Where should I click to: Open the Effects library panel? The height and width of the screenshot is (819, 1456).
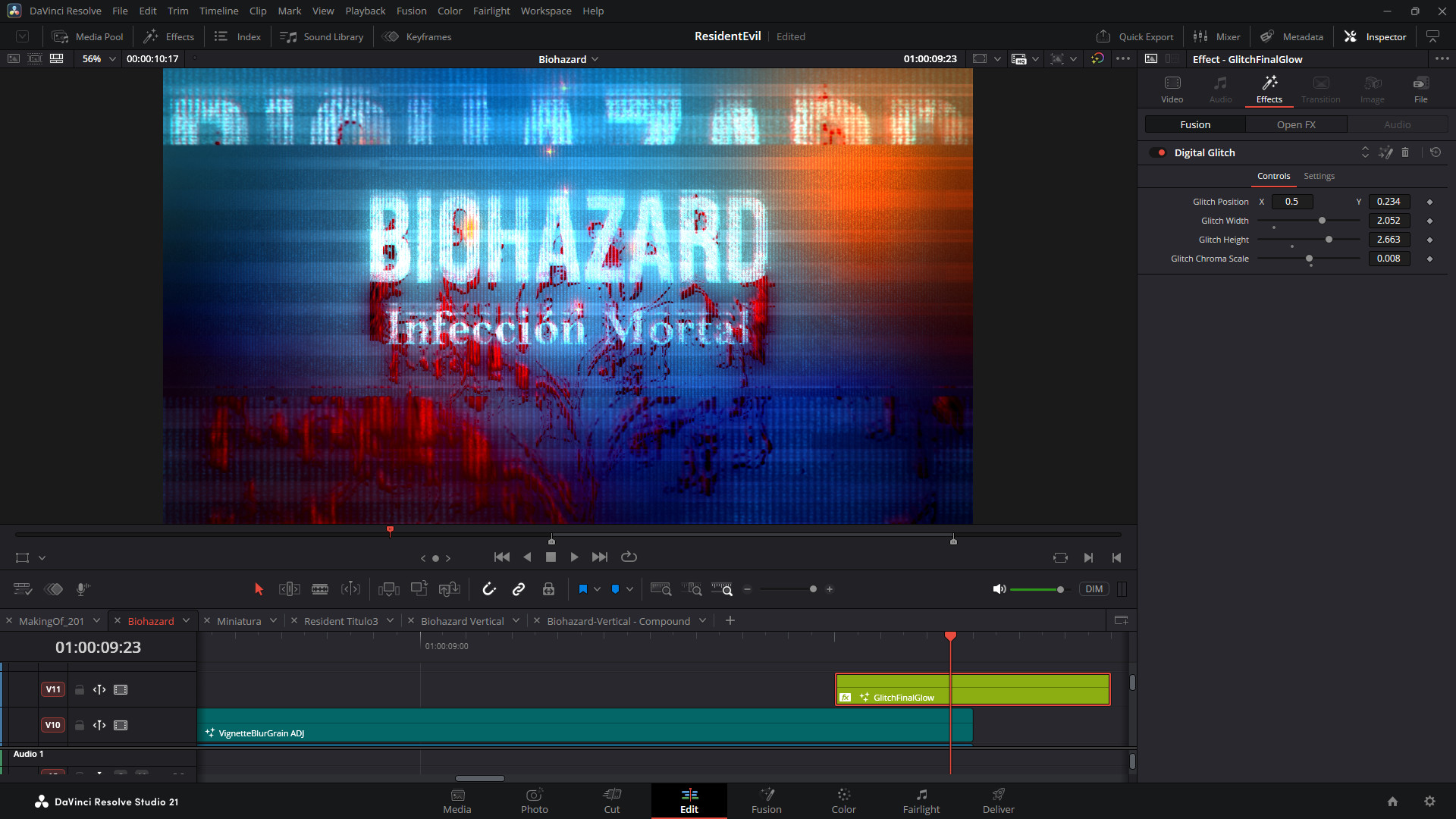pos(169,36)
